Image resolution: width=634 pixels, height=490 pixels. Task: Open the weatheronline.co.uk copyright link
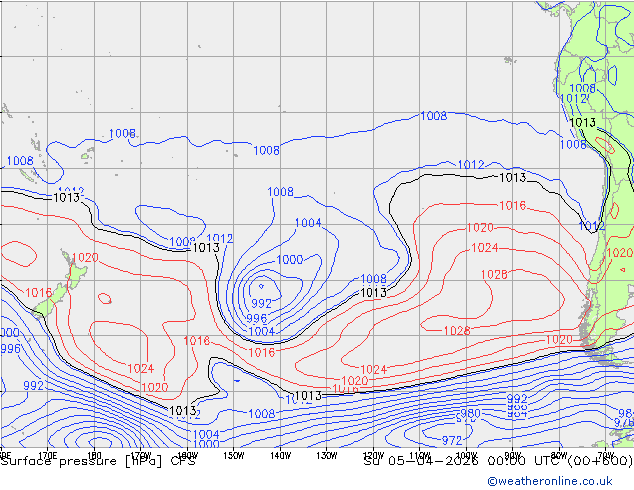coord(550,481)
